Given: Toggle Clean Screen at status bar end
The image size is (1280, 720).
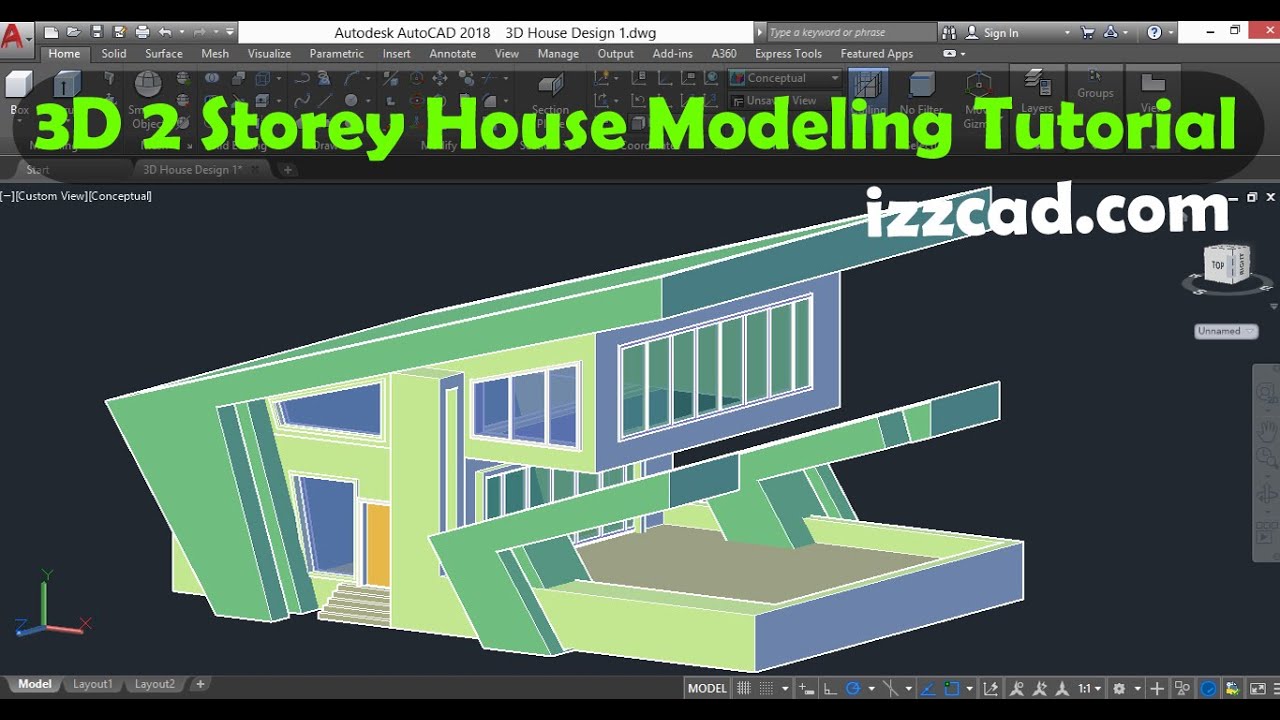Looking at the screenshot, I should (x=1258, y=688).
